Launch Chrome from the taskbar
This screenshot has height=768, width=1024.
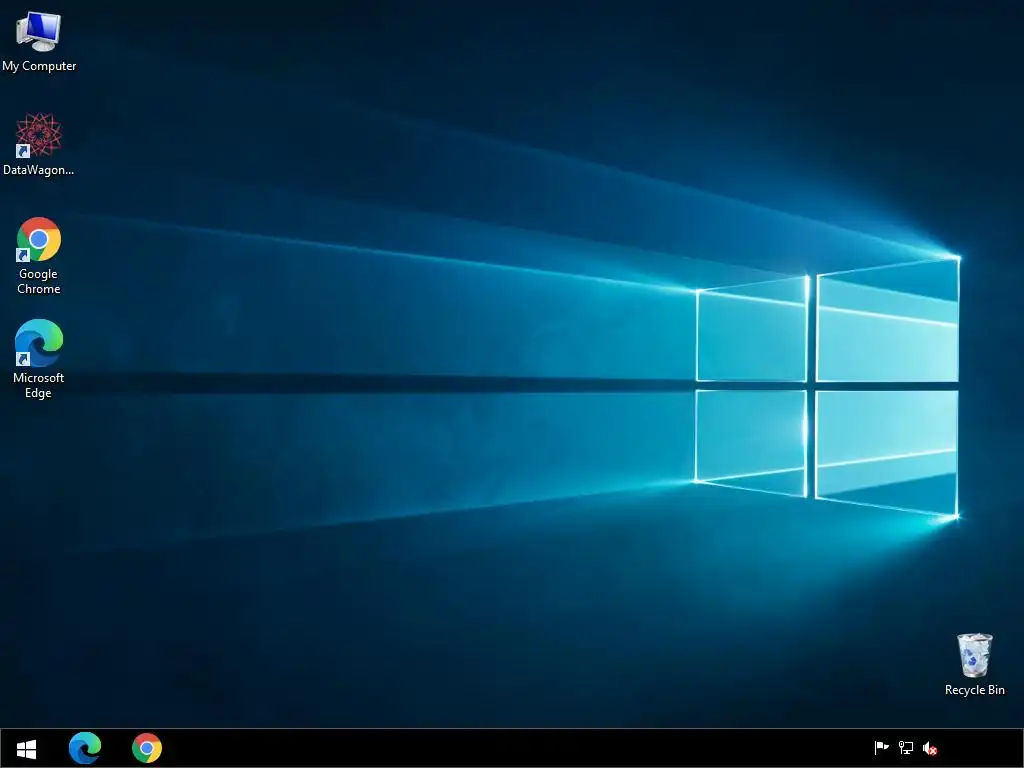click(147, 748)
